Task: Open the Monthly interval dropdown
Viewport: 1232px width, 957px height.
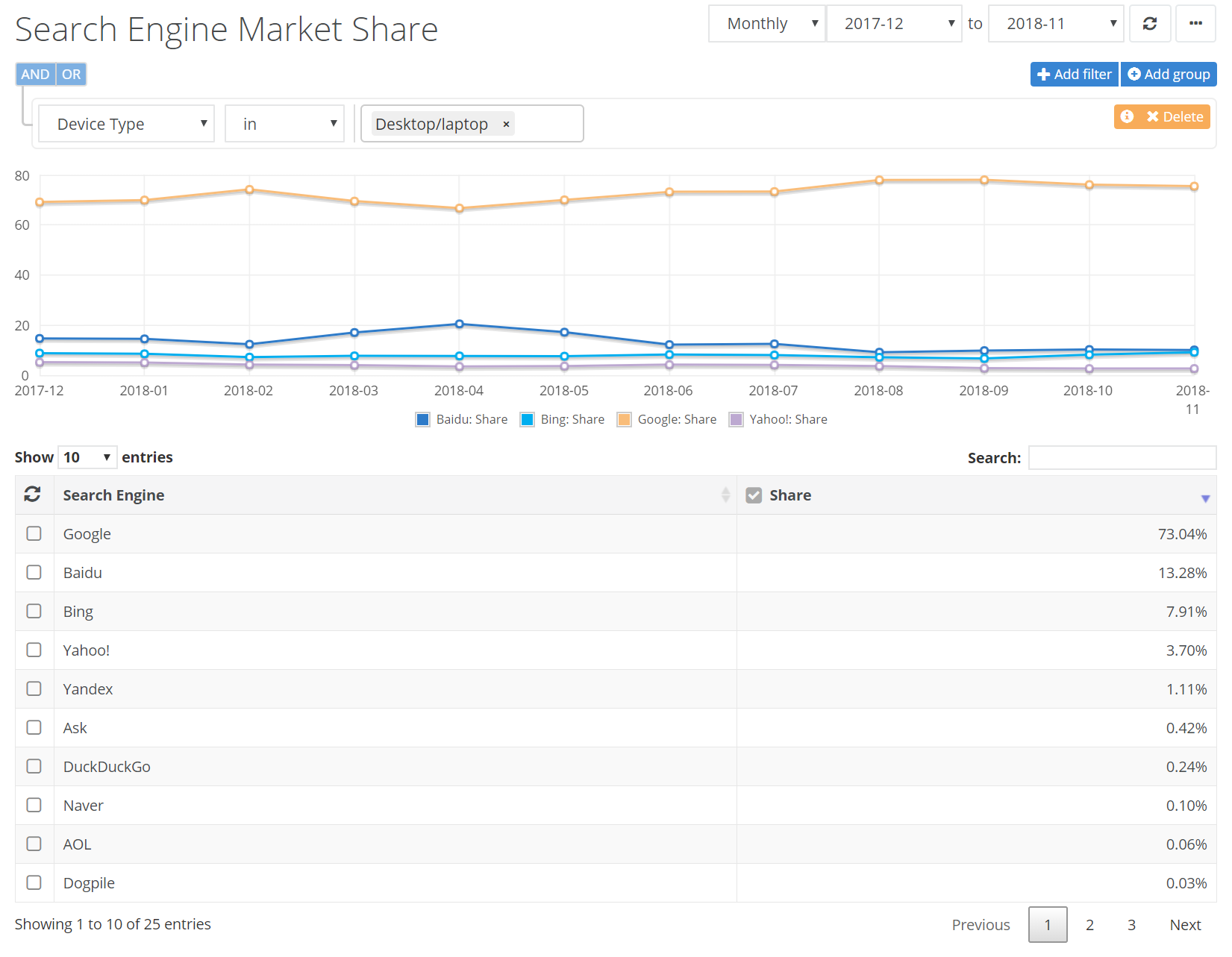Action: 766,24
